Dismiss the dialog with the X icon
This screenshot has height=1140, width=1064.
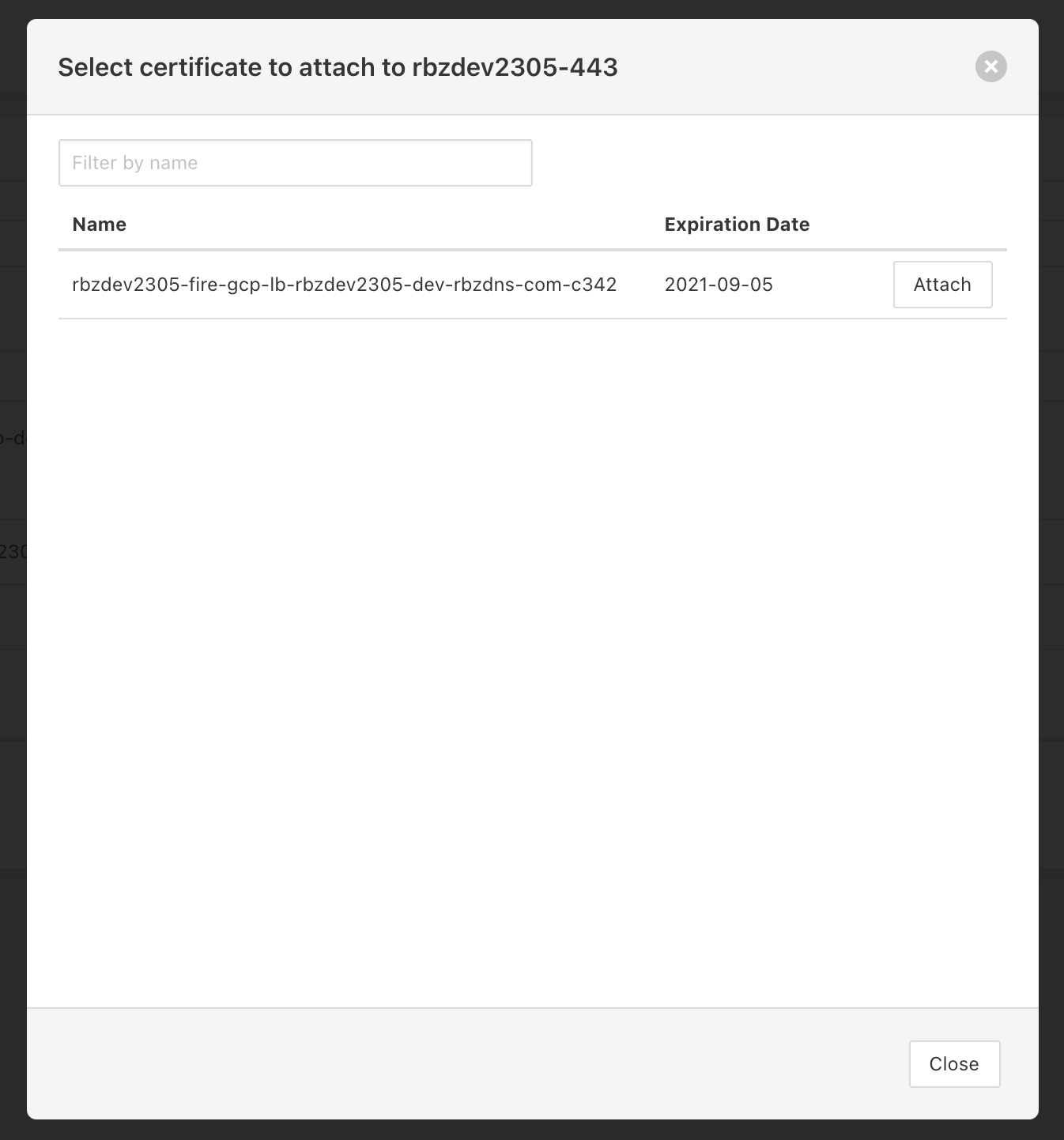pyautogui.click(x=990, y=66)
